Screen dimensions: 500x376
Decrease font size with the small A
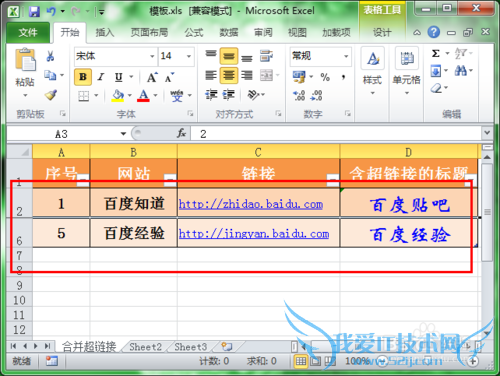point(169,77)
